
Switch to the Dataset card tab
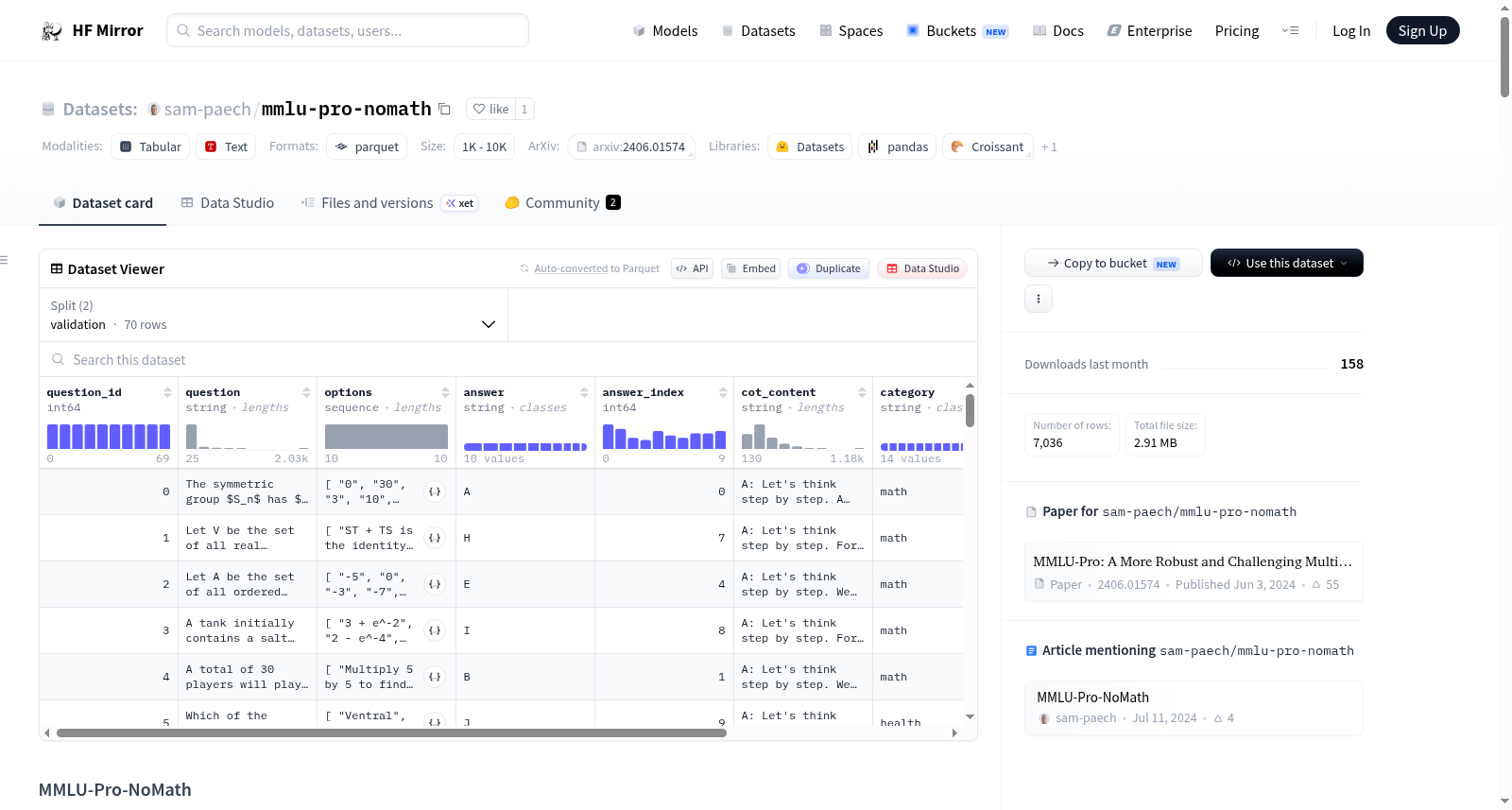103,202
